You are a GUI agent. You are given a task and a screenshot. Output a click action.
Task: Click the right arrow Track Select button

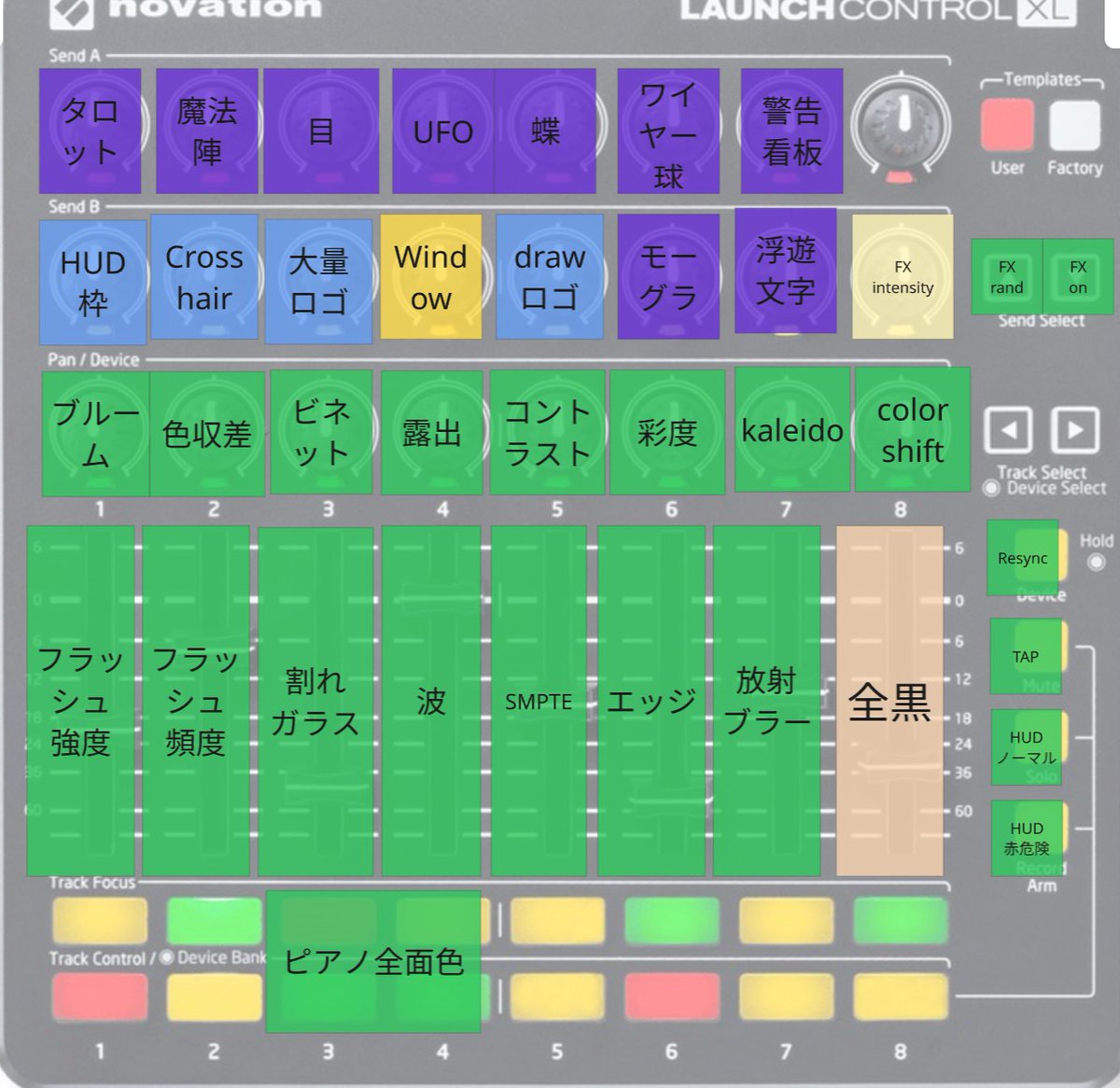click(x=1075, y=430)
